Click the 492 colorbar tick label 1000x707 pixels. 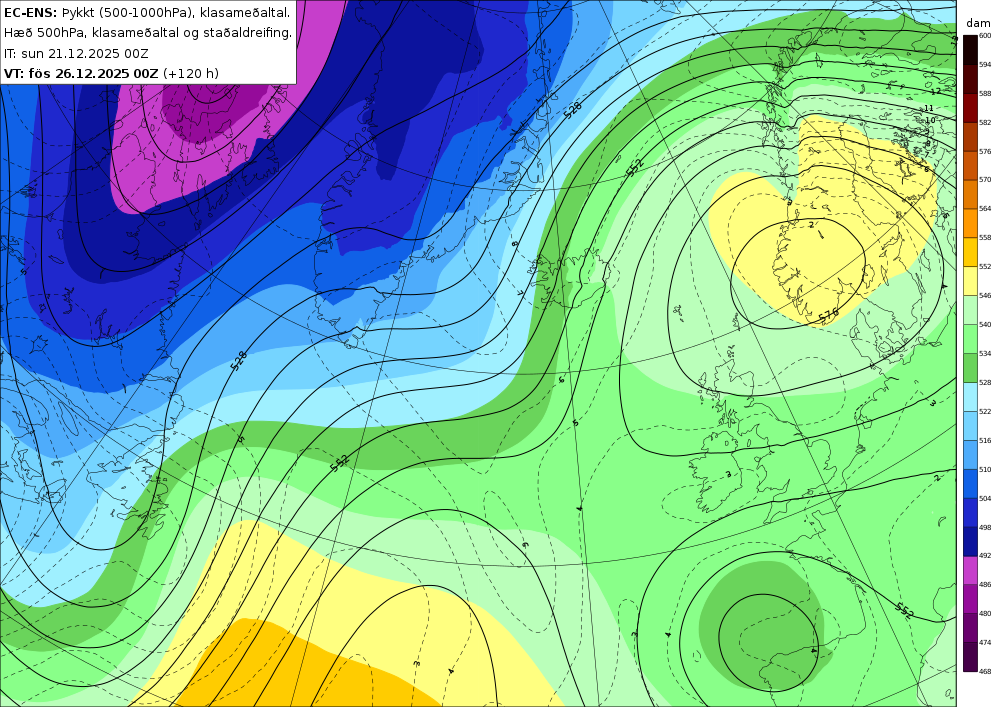point(985,556)
